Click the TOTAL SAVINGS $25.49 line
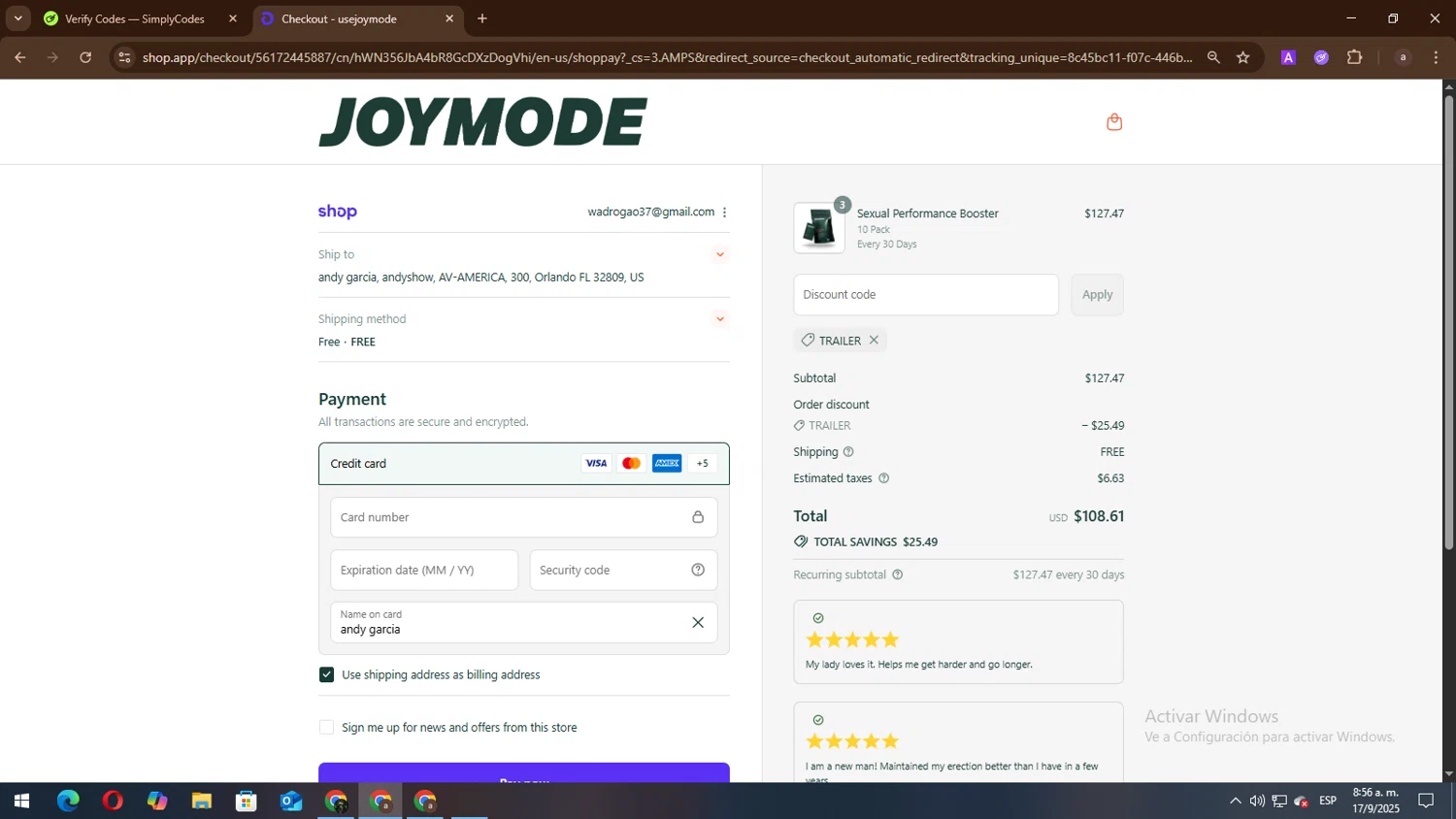Screen dimensions: 1456x819 [866, 542]
